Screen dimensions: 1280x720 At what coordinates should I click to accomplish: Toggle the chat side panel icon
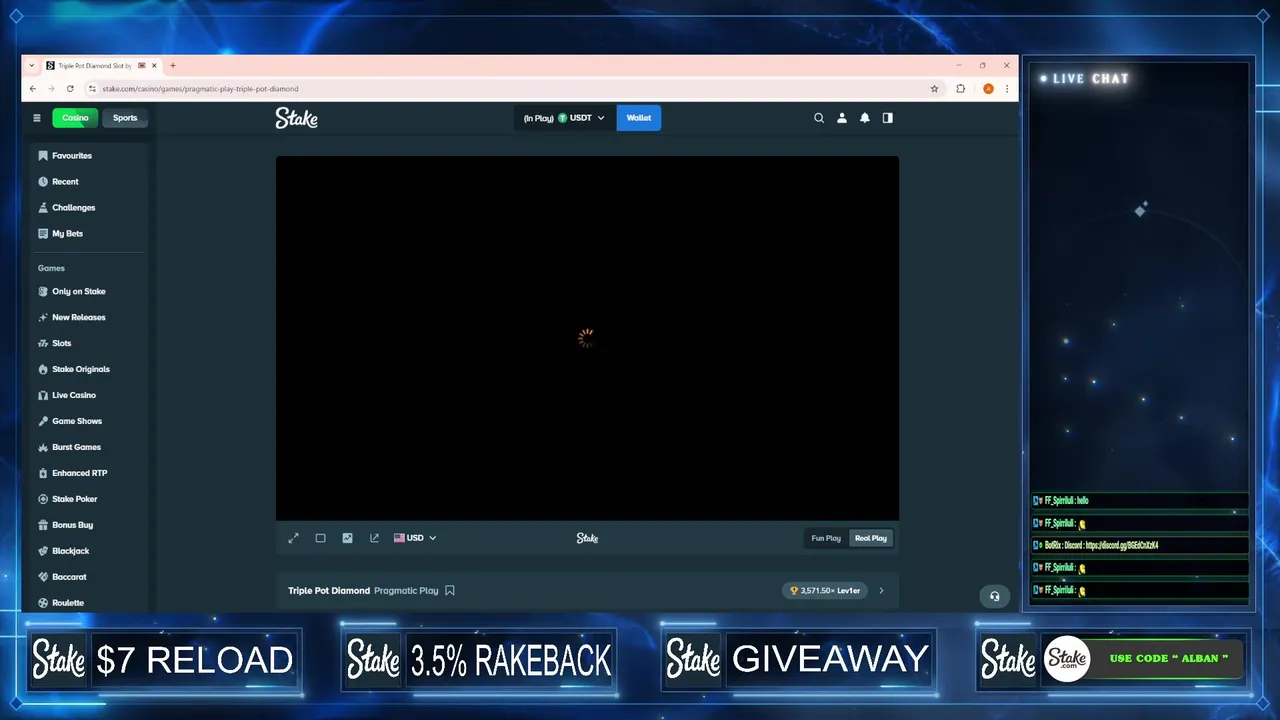pos(888,118)
